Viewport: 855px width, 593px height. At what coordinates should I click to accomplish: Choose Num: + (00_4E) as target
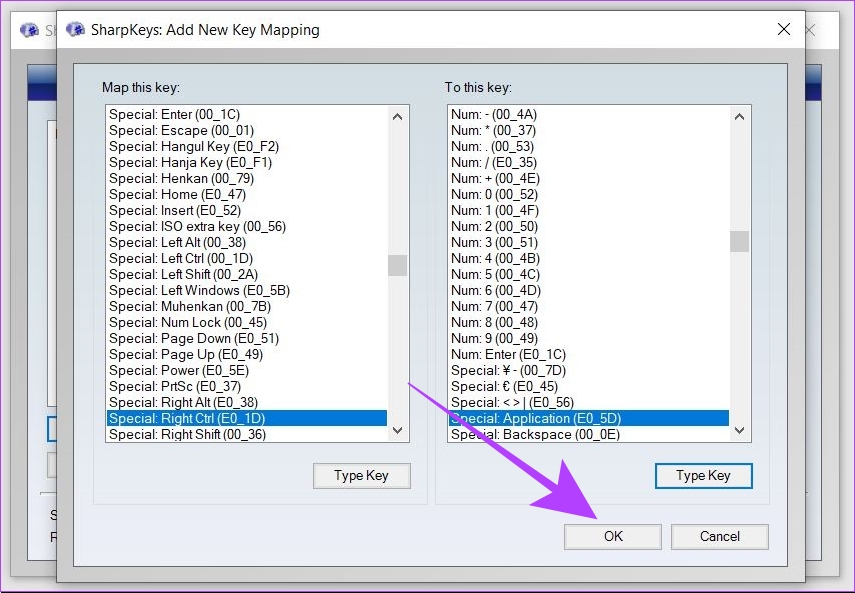[588, 178]
